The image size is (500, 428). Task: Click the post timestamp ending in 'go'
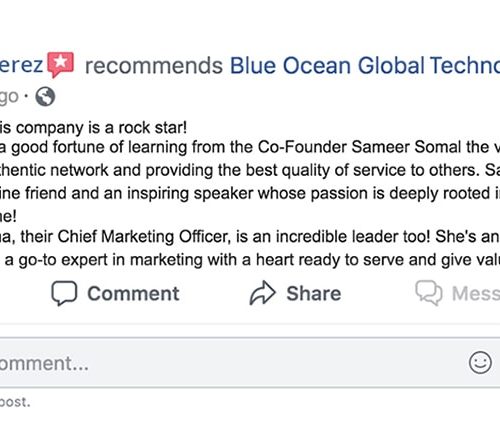(x=9, y=97)
